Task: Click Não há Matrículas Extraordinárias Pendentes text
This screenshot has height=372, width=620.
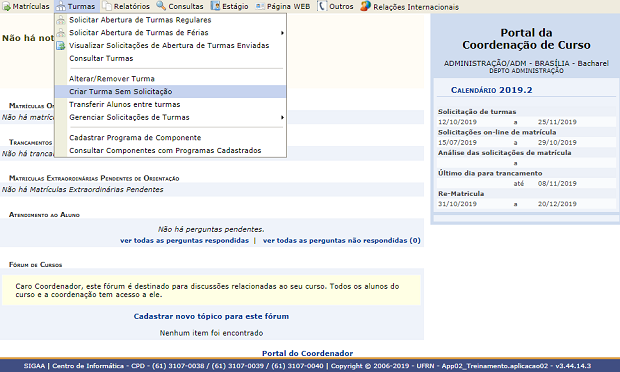Action: point(82,190)
